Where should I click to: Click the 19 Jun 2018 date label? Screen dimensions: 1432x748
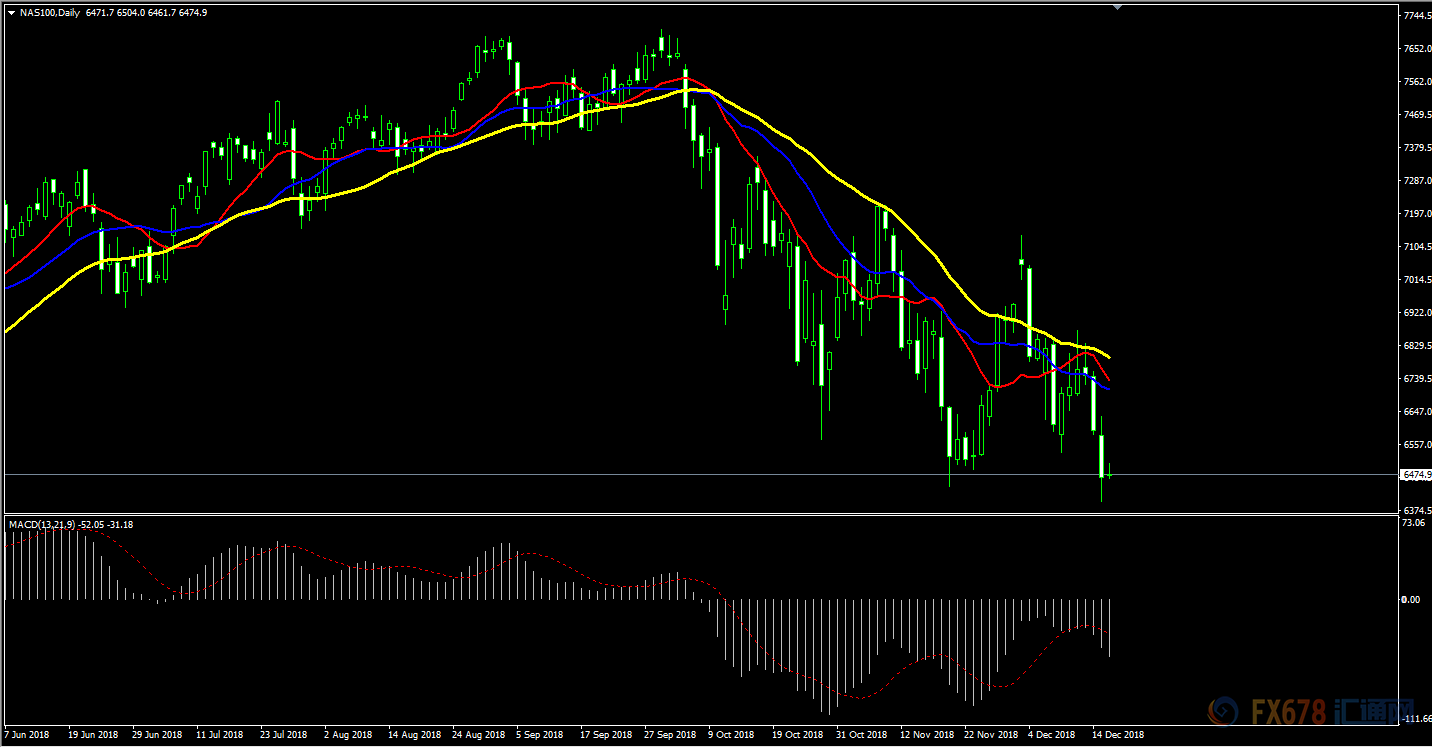[x=91, y=734]
